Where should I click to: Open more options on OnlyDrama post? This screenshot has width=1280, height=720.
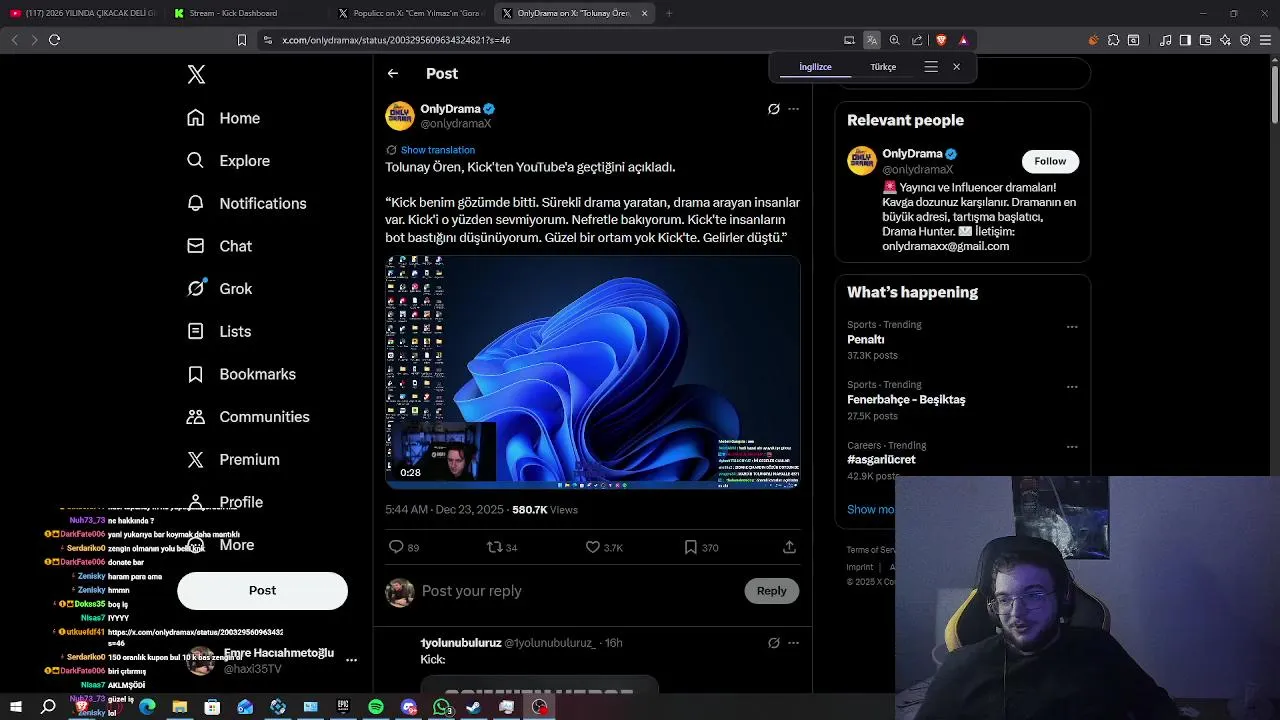[x=794, y=109]
